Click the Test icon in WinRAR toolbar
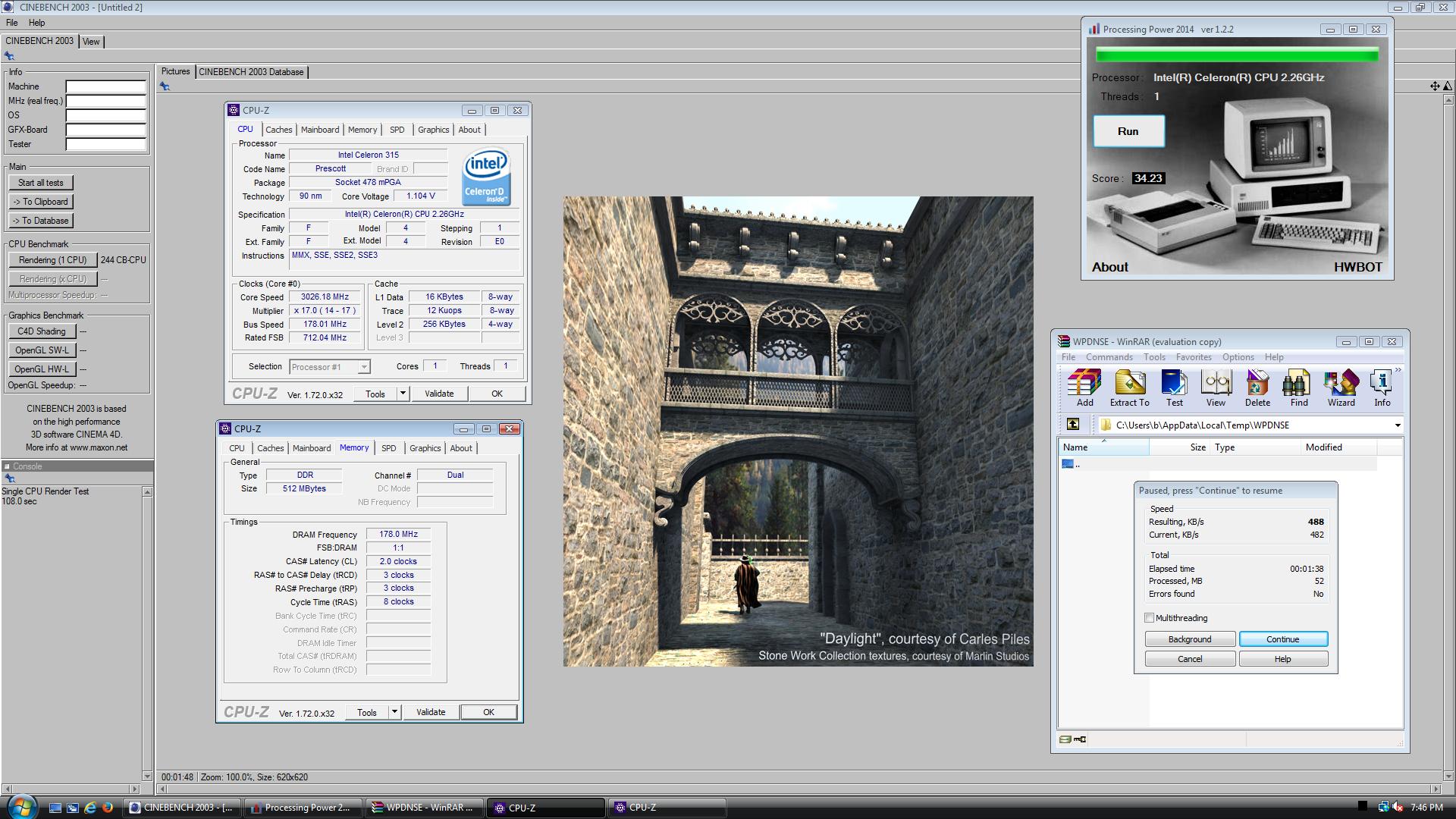This screenshot has height=819, width=1456. [x=1174, y=388]
